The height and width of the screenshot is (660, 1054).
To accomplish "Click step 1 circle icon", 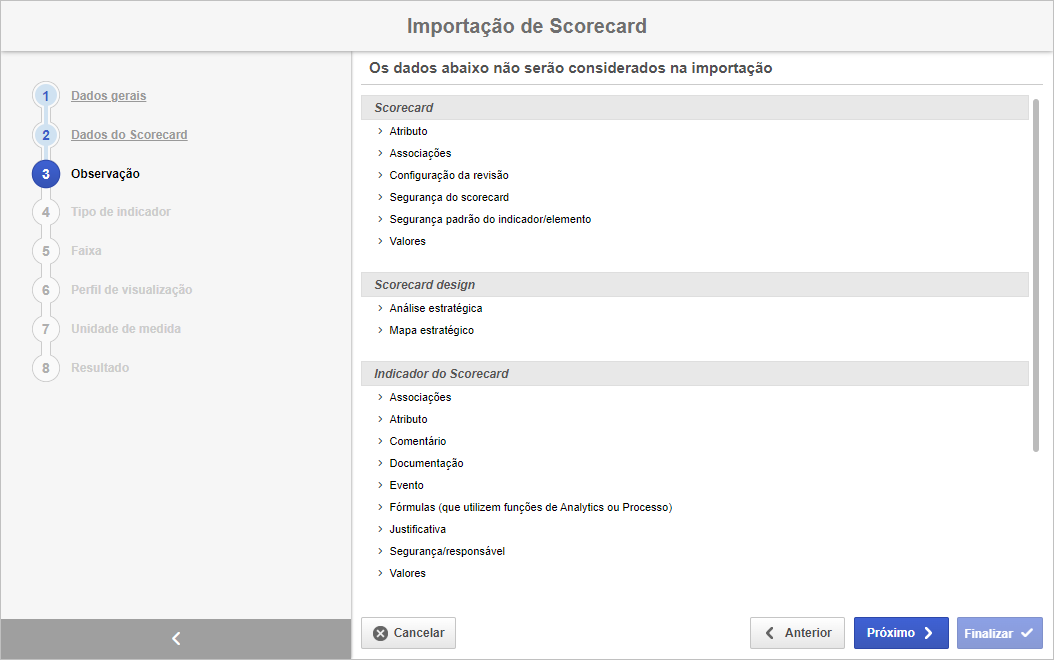I will pos(46,96).
